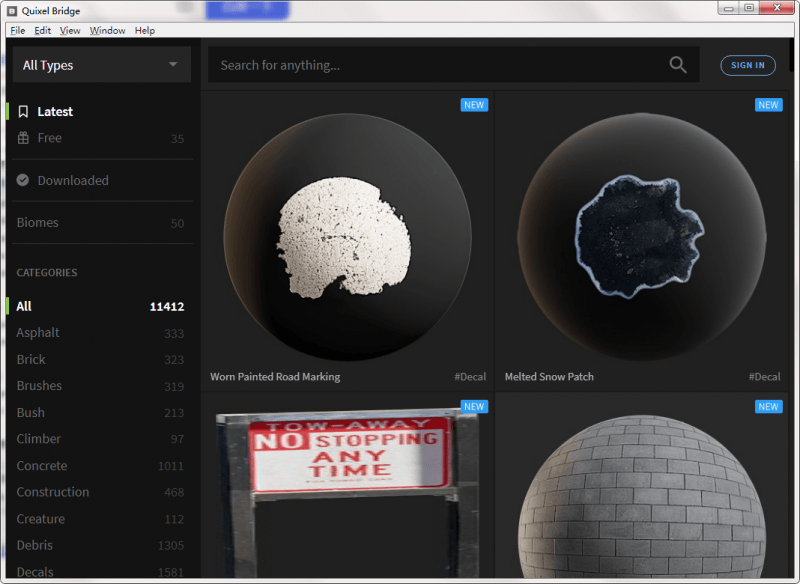
Task: Select the Asphalt category
Action: 38,333
